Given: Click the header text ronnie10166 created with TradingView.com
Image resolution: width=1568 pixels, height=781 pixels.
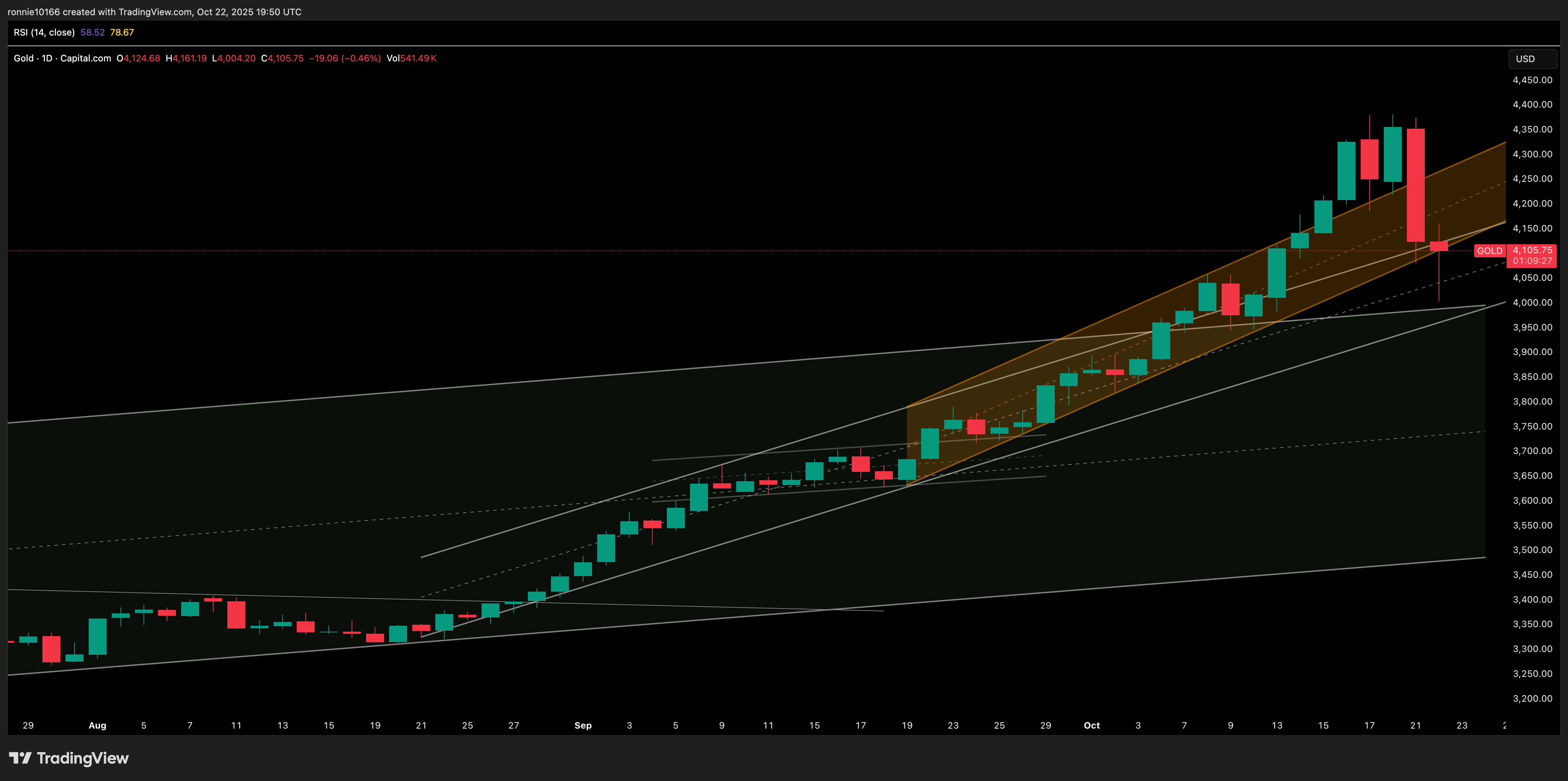Looking at the screenshot, I should coord(154,12).
